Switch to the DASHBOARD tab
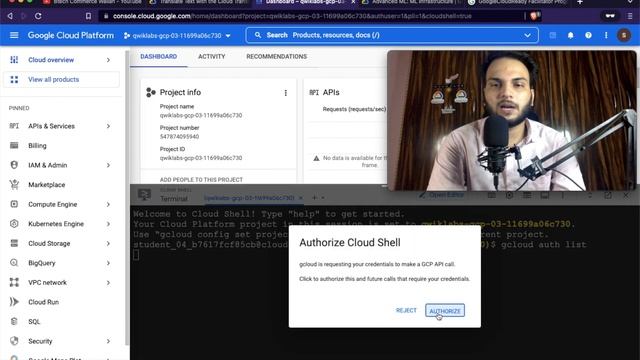640x360 pixels. click(158, 57)
